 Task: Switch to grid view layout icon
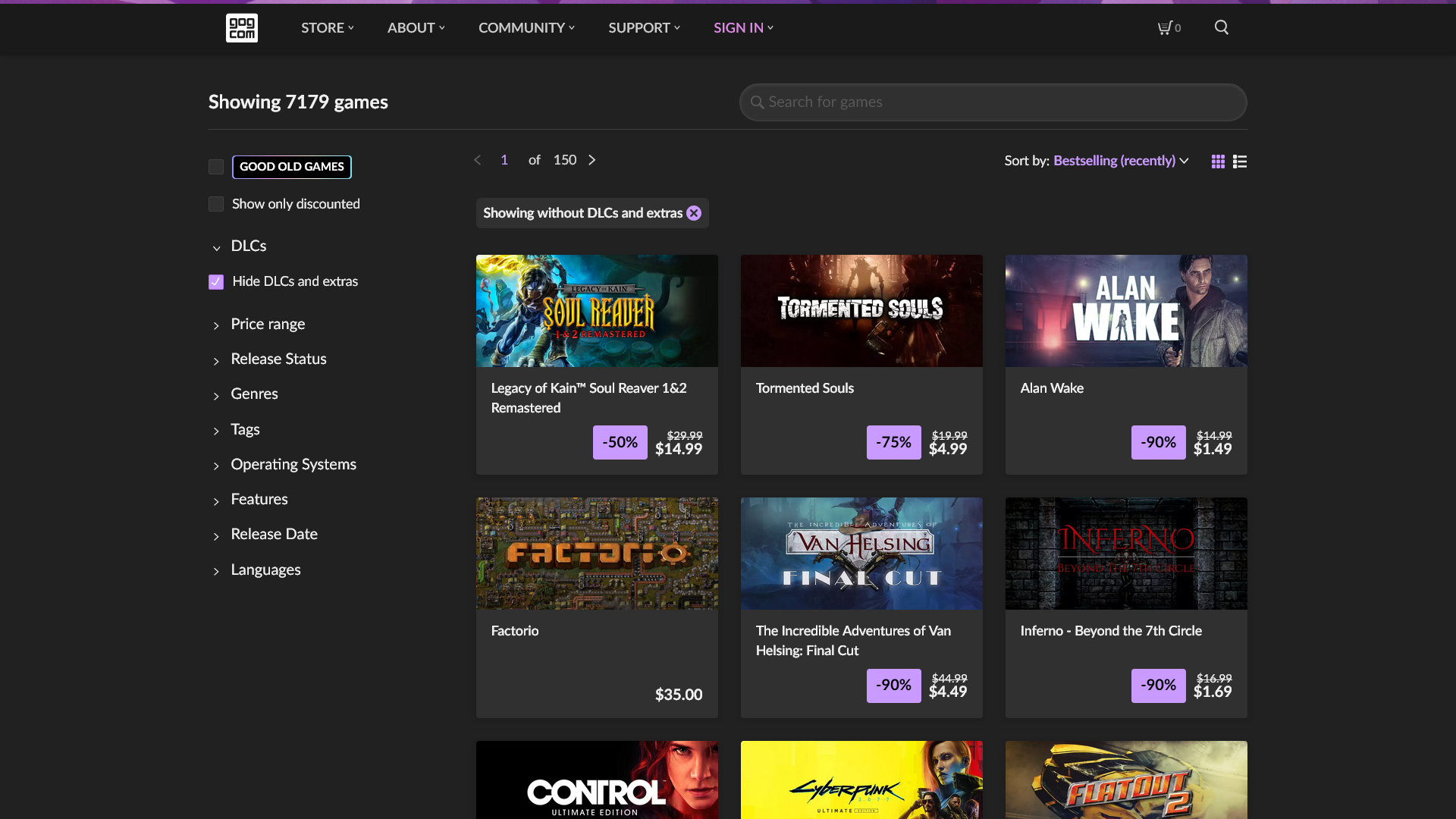[1218, 162]
